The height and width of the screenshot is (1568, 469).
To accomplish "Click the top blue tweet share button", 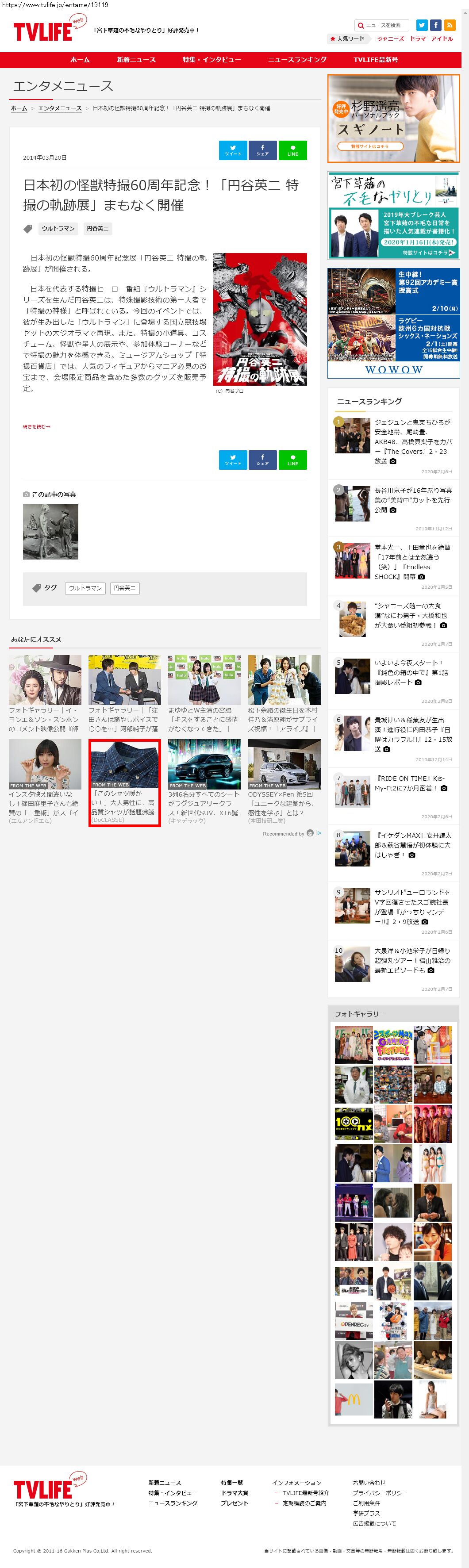I will coord(233,150).
